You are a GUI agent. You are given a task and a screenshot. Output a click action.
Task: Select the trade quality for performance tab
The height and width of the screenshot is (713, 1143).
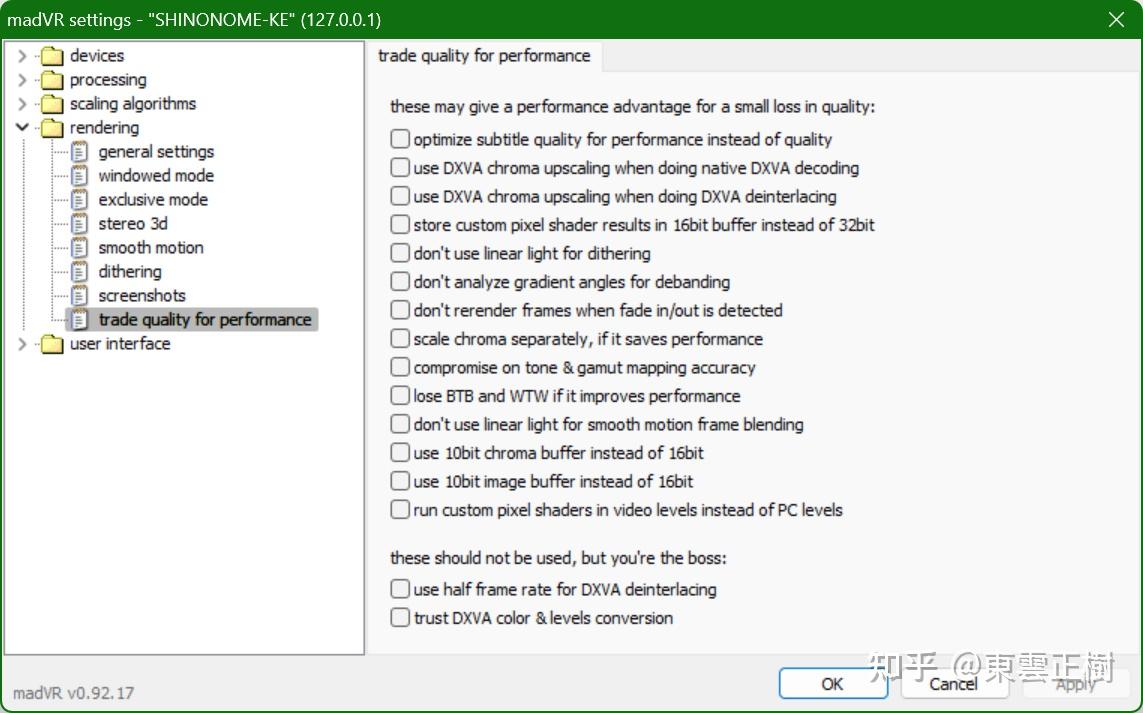pyautogui.click(x=484, y=56)
